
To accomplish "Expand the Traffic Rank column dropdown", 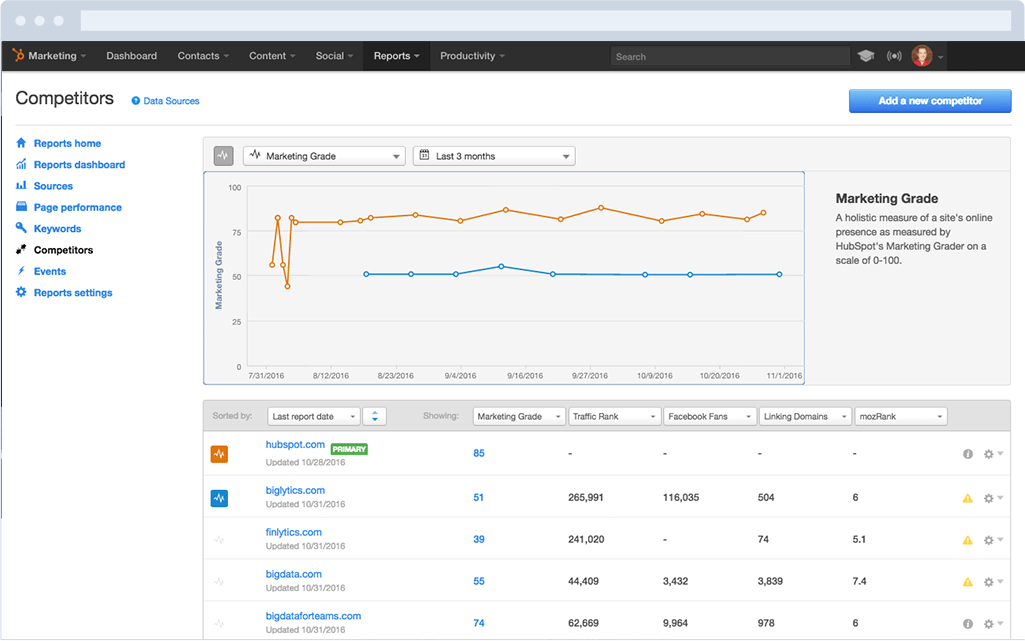I will (614, 415).
